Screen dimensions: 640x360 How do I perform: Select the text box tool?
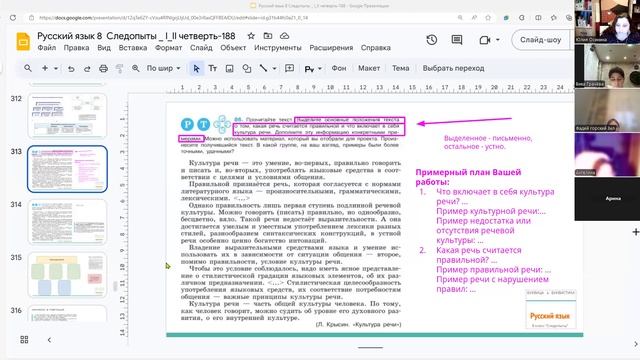point(213,69)
